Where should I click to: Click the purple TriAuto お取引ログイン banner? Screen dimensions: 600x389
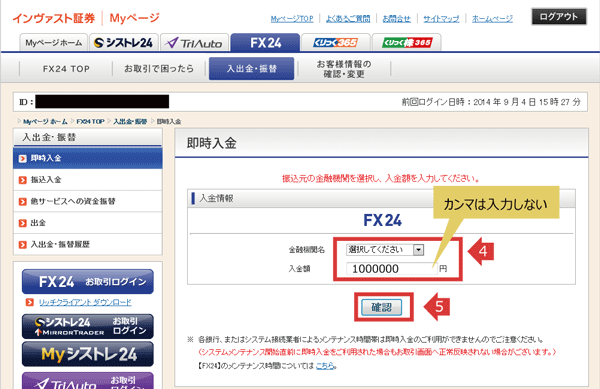point(88,381)
